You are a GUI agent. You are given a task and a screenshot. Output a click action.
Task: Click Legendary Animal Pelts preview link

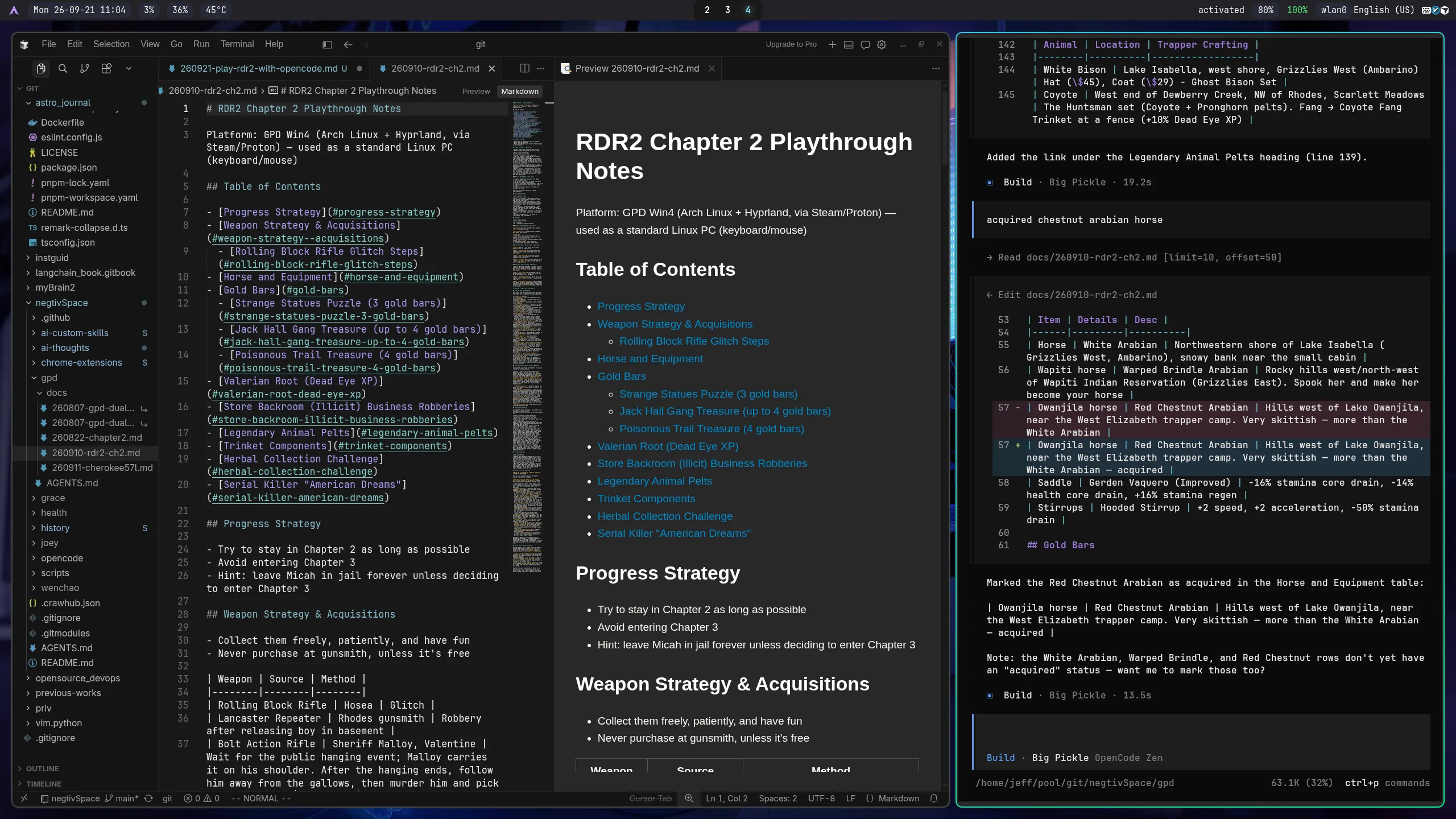coord(655,481)
